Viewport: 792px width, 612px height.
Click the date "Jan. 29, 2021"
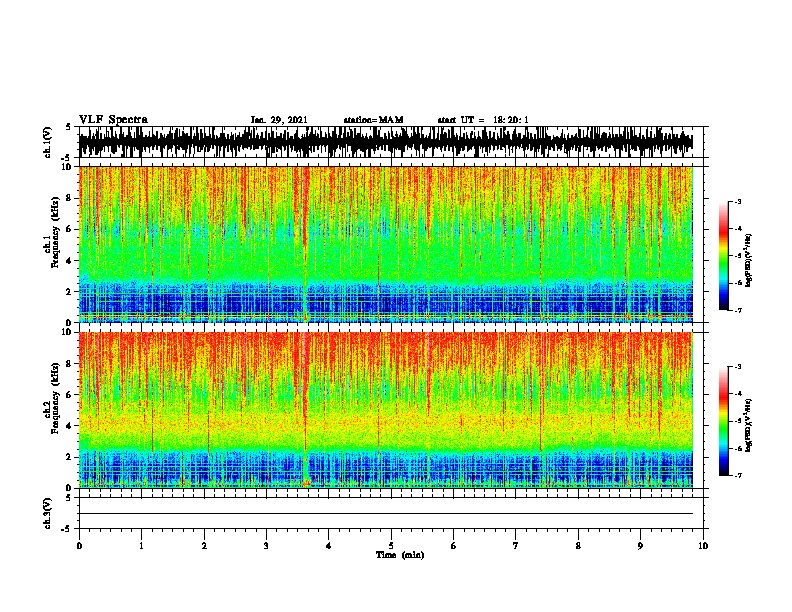click(x=279, y=120)
